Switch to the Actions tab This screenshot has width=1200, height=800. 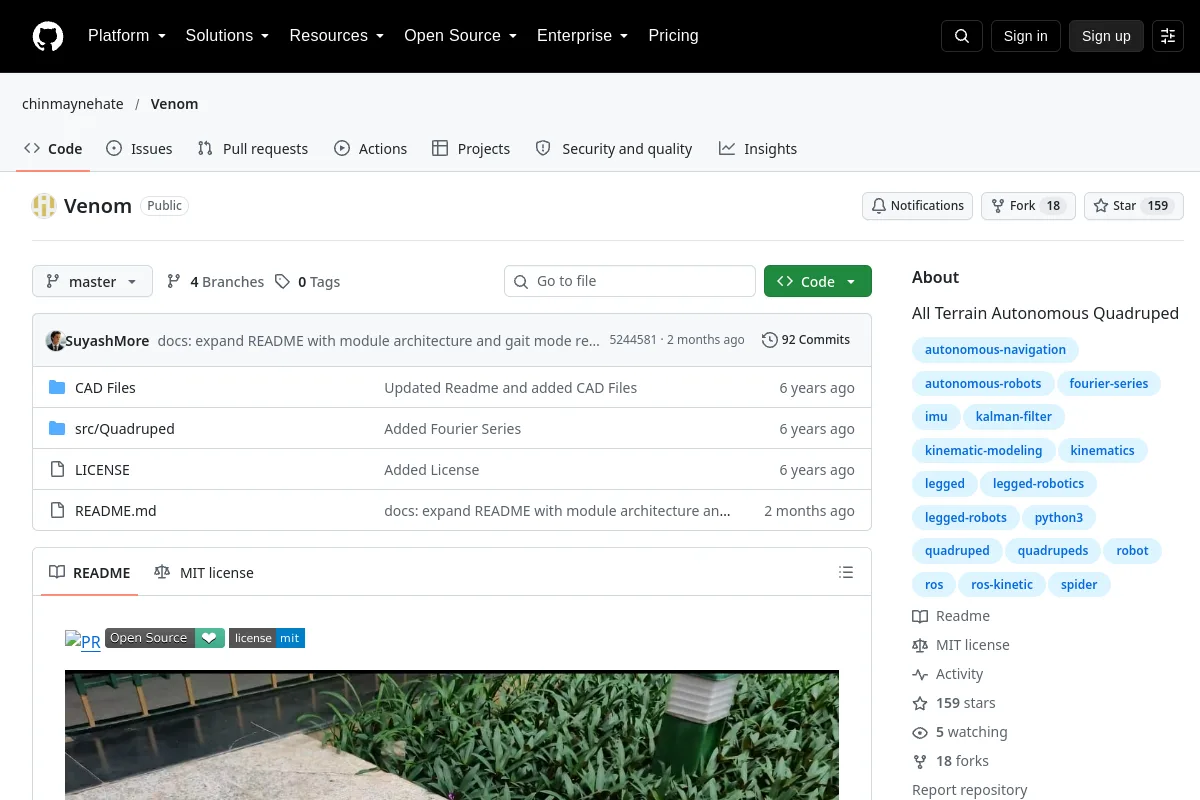tap(371, 149)
